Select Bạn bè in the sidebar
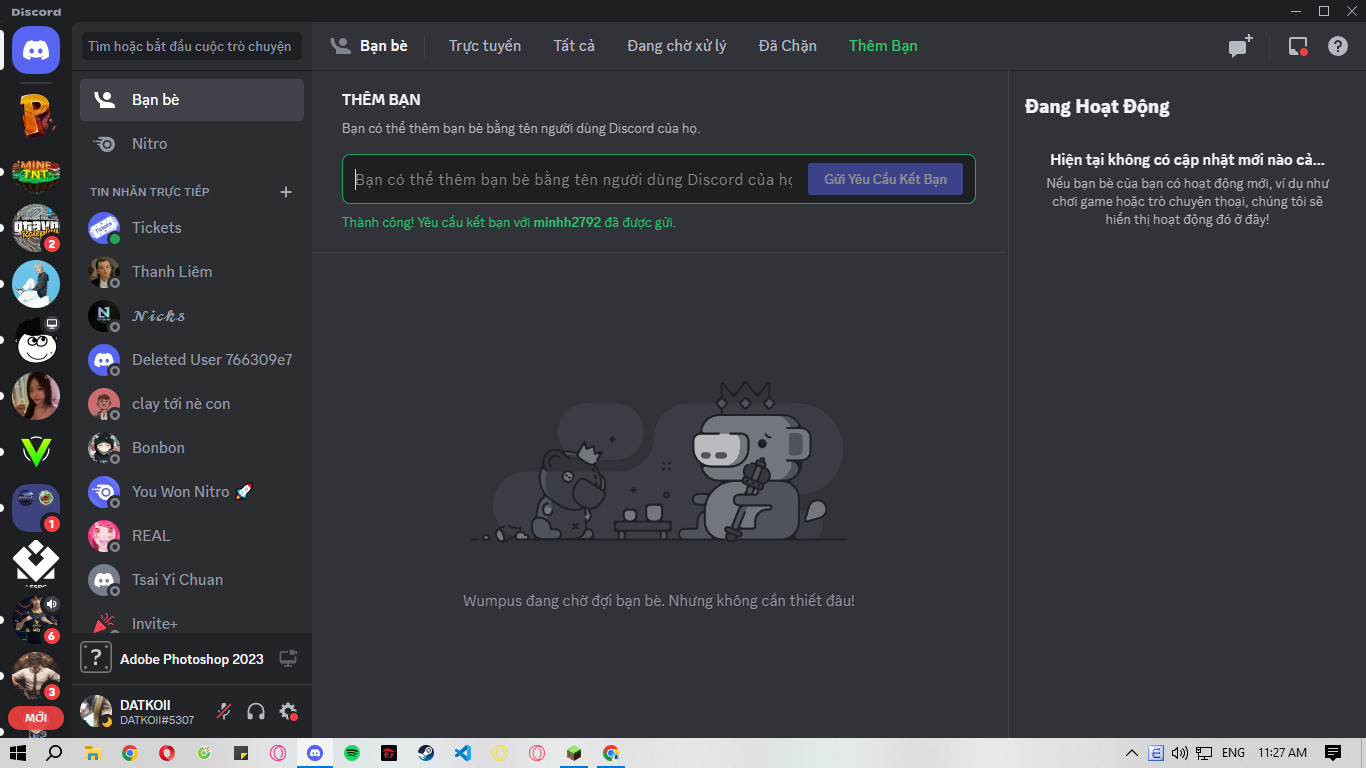 192,100
